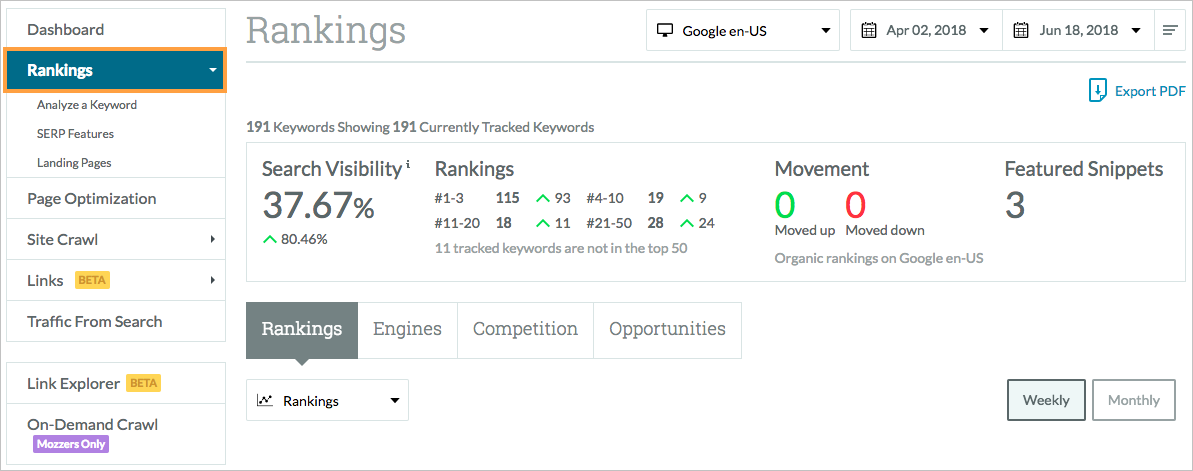Open Site Crawl section

click(116, 240)
